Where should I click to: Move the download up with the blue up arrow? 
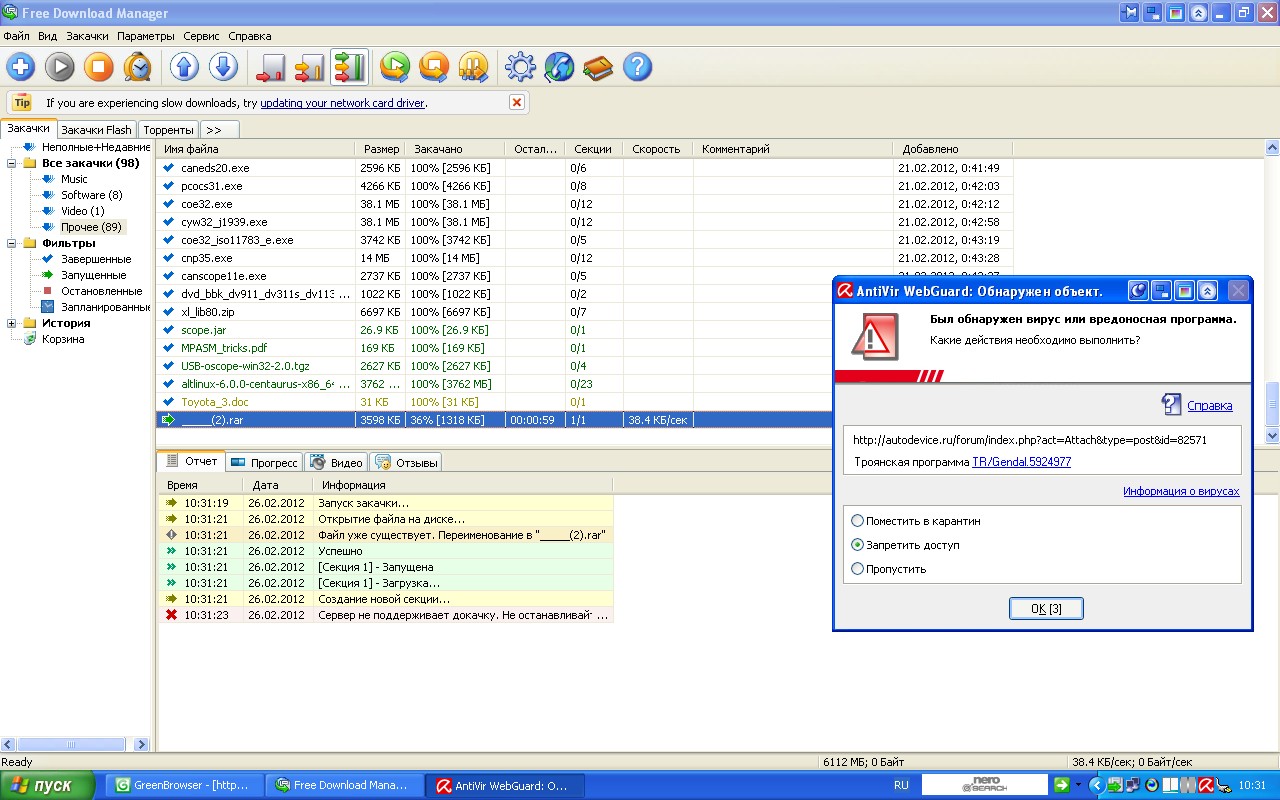point(184,67)
